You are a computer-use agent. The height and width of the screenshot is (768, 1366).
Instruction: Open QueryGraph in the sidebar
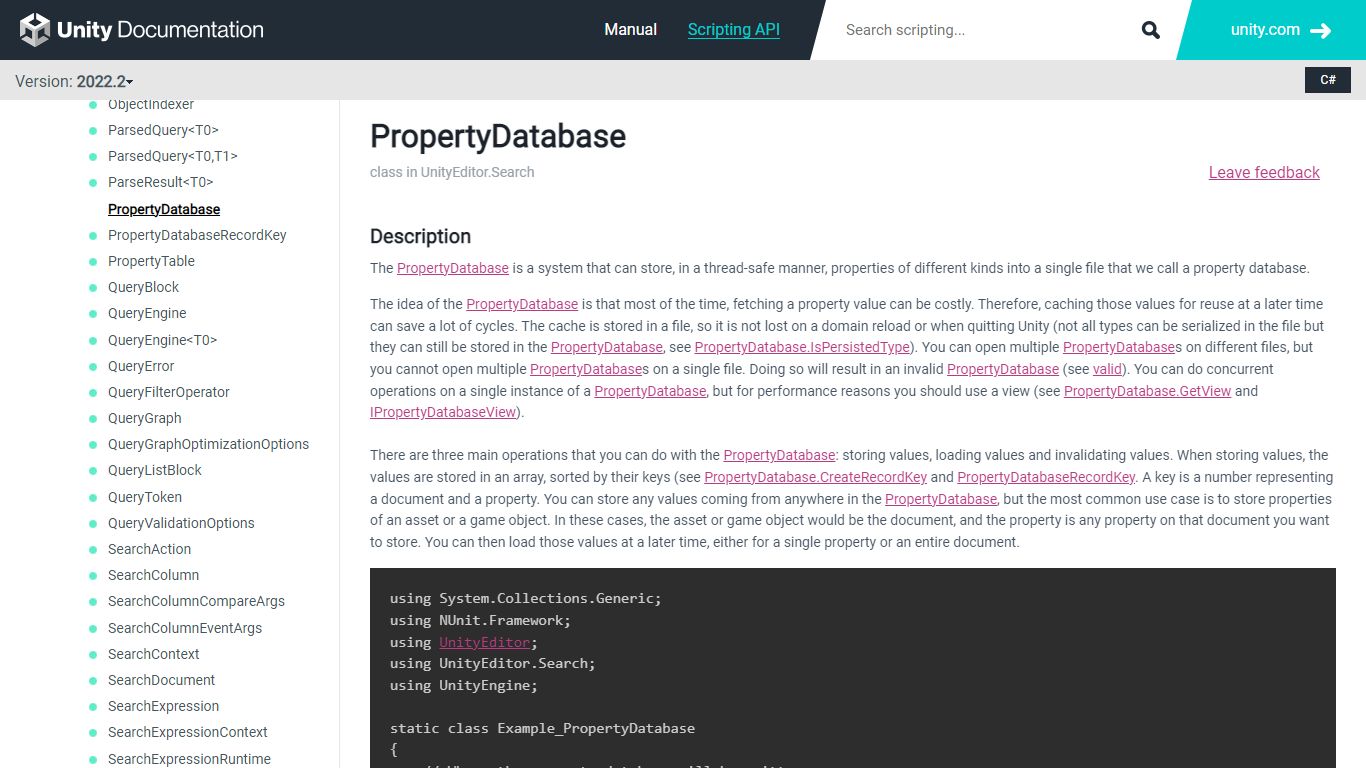tap(145, 418)
